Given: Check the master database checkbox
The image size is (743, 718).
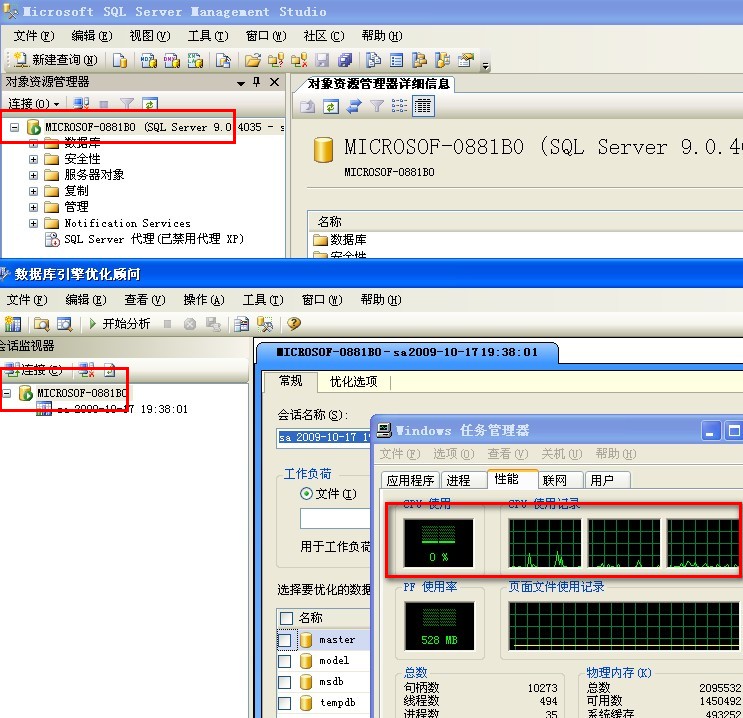Looking at the screenshot, I should (x=284, y=640).
